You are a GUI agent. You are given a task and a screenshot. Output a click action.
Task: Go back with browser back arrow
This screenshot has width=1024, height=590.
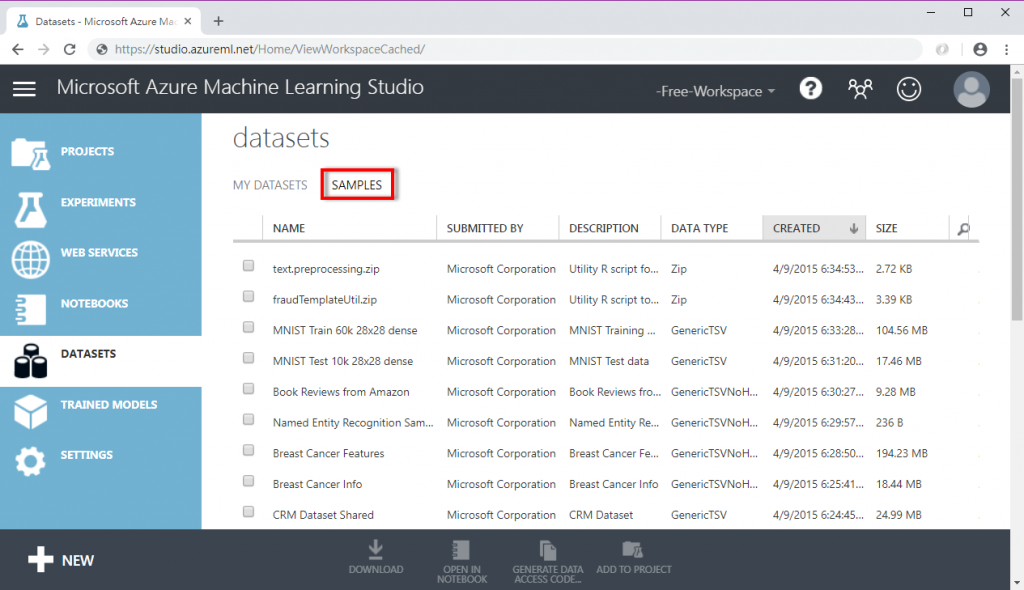point(18,49)
